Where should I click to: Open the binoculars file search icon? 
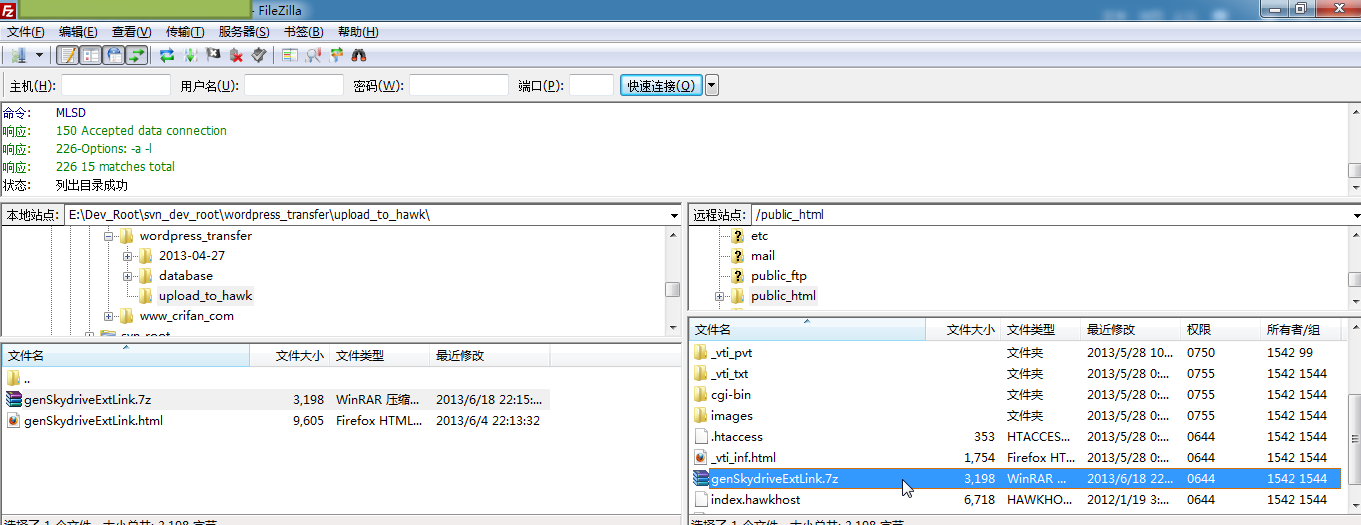tap(359, 55)
